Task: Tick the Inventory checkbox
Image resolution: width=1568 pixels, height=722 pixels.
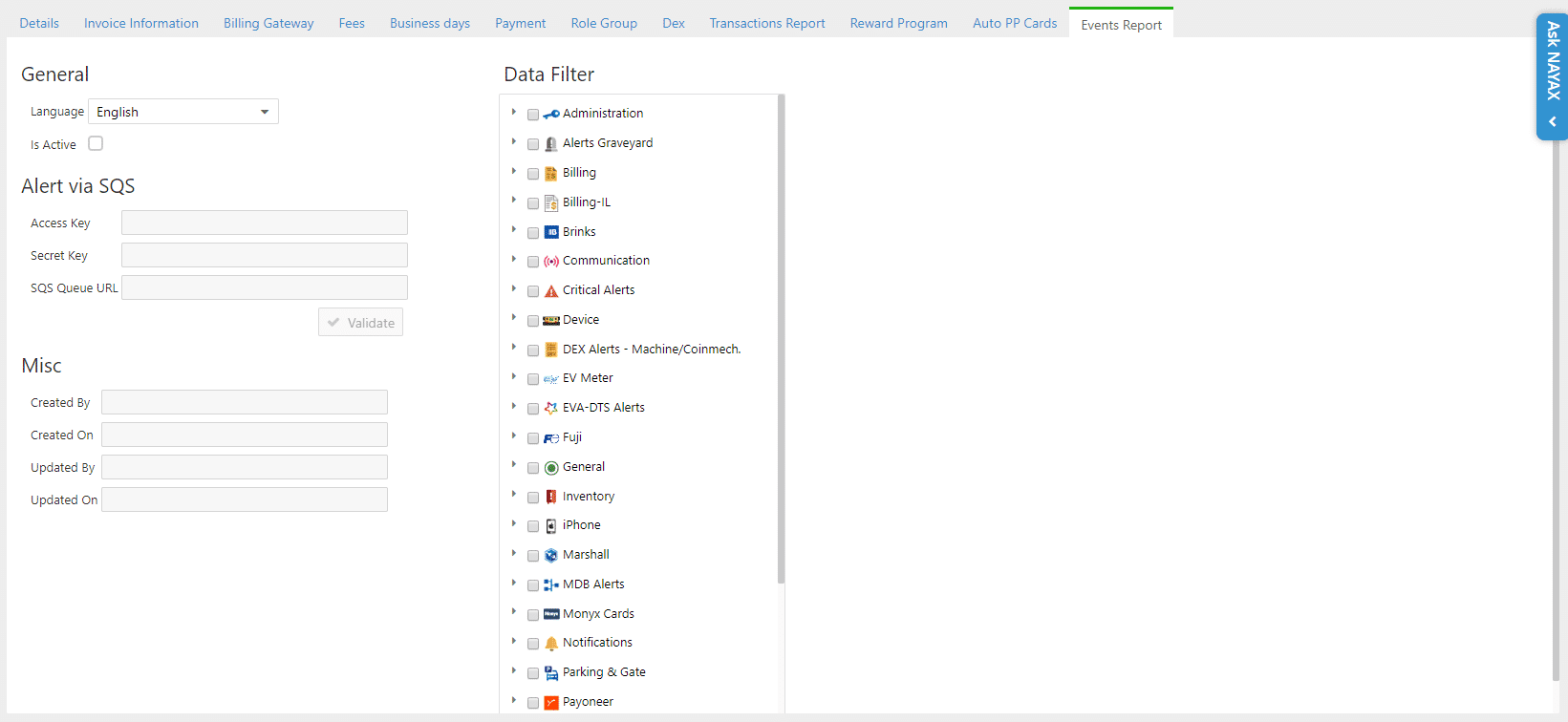Action: click(x=533, y=498)
